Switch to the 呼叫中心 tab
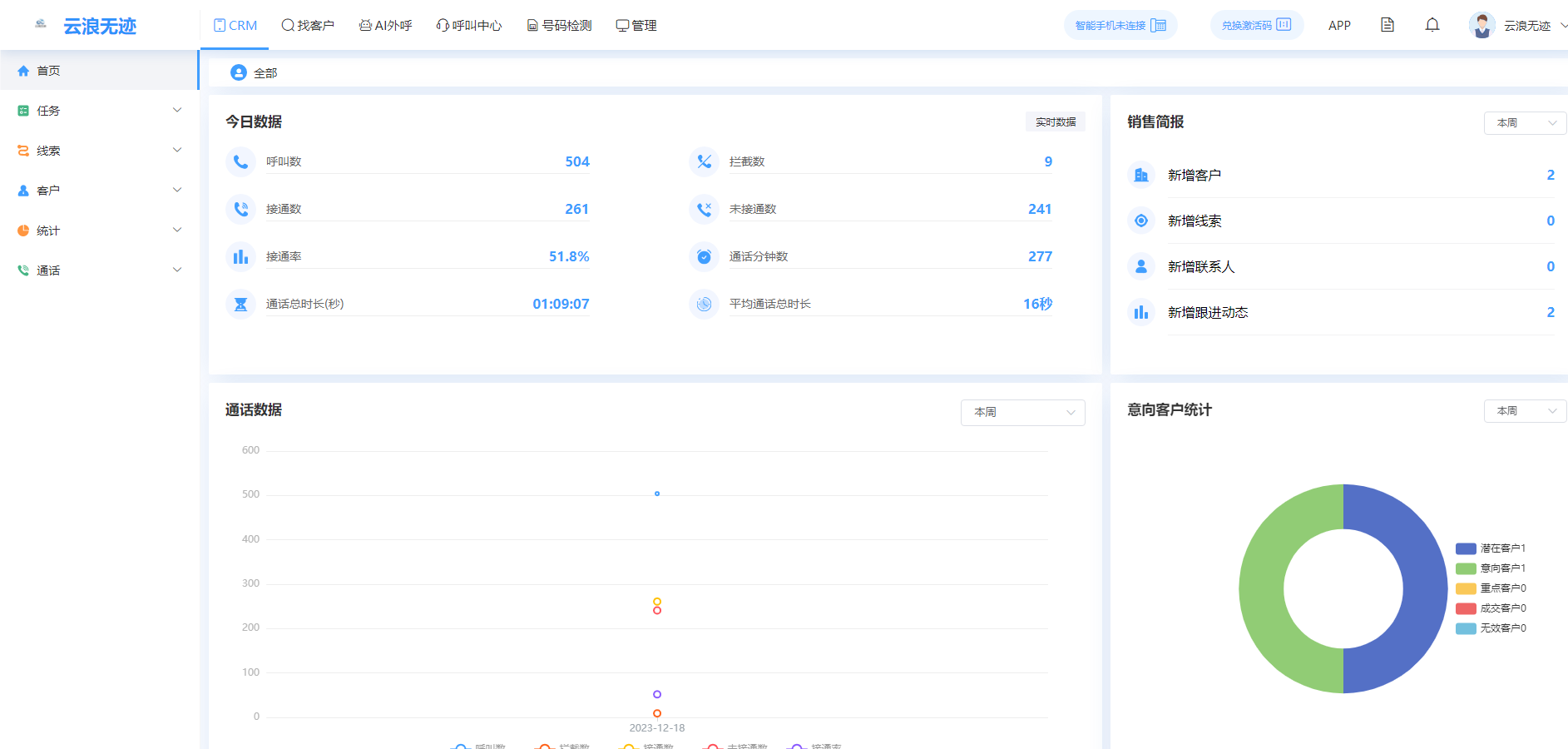 pos(469,26)
